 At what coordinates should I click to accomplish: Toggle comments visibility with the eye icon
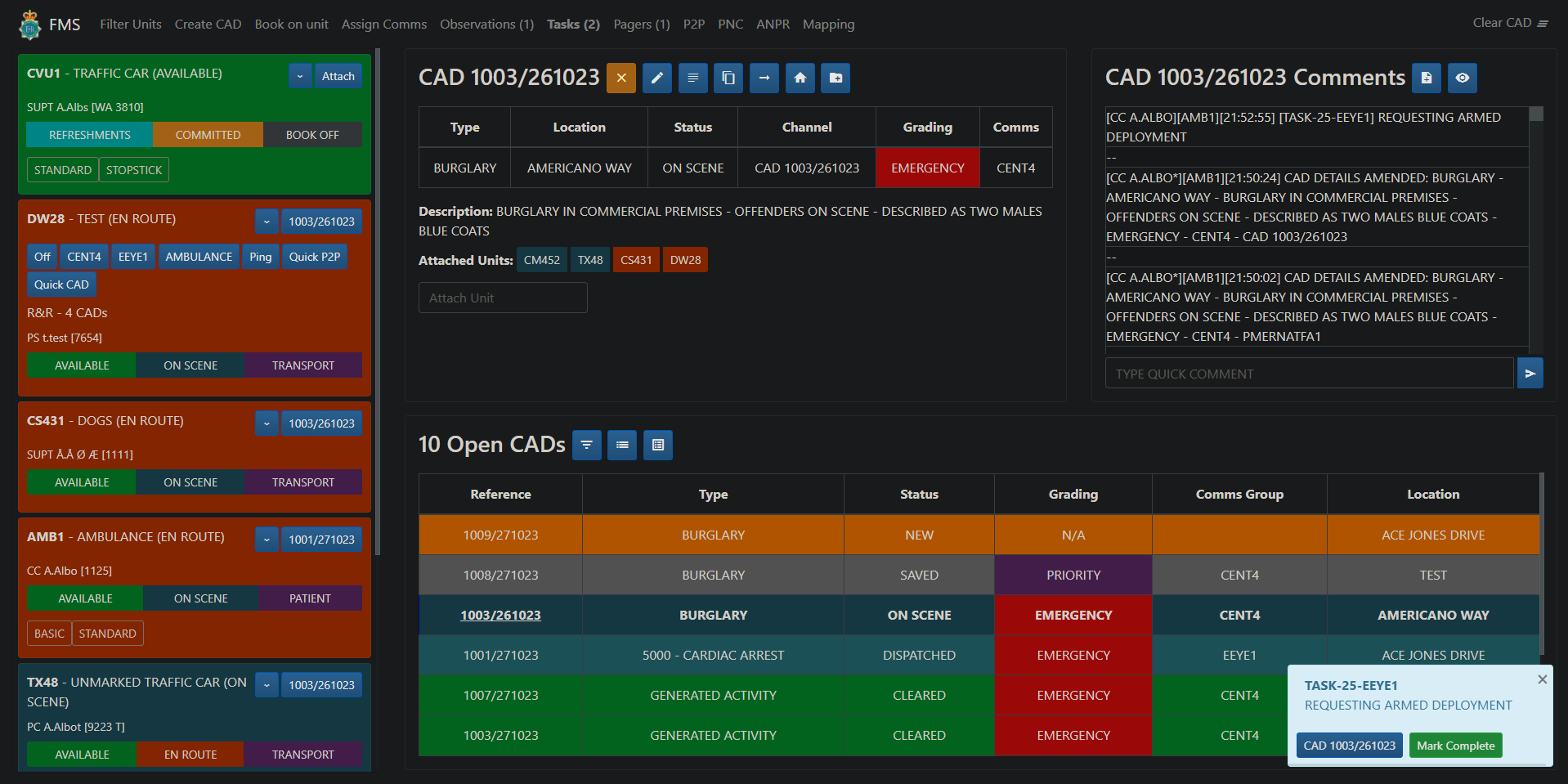(1463, 78)
